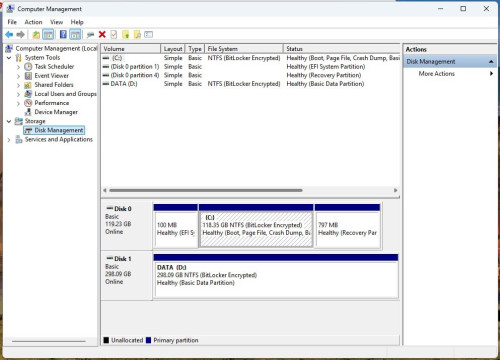Screen dimensions: 500x360
Task: Select the (Disk 0 partition 1) volume row
Action: tap(251, 67)
